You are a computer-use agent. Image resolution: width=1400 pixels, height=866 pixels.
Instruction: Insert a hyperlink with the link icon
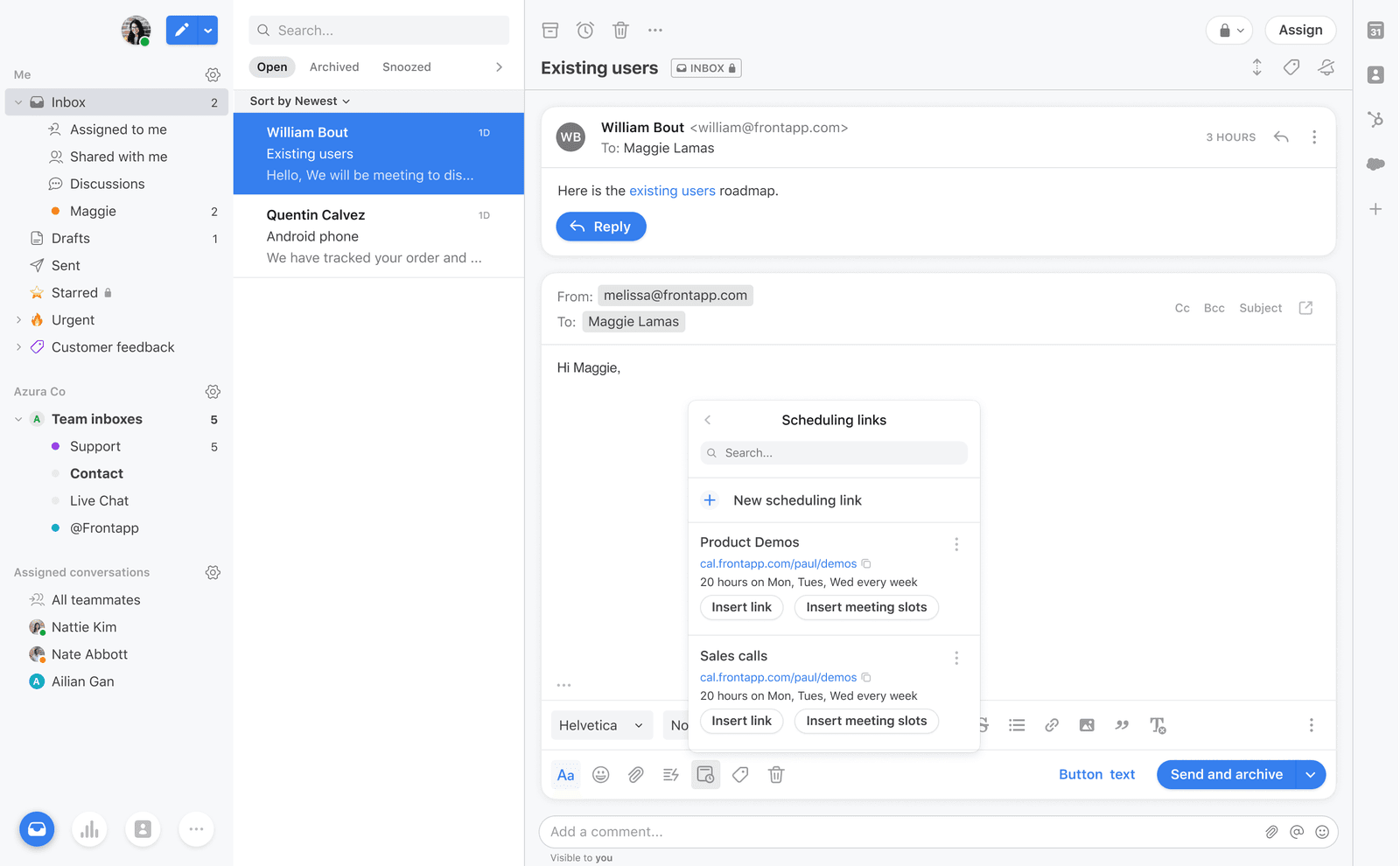(x=1052, y=725)
